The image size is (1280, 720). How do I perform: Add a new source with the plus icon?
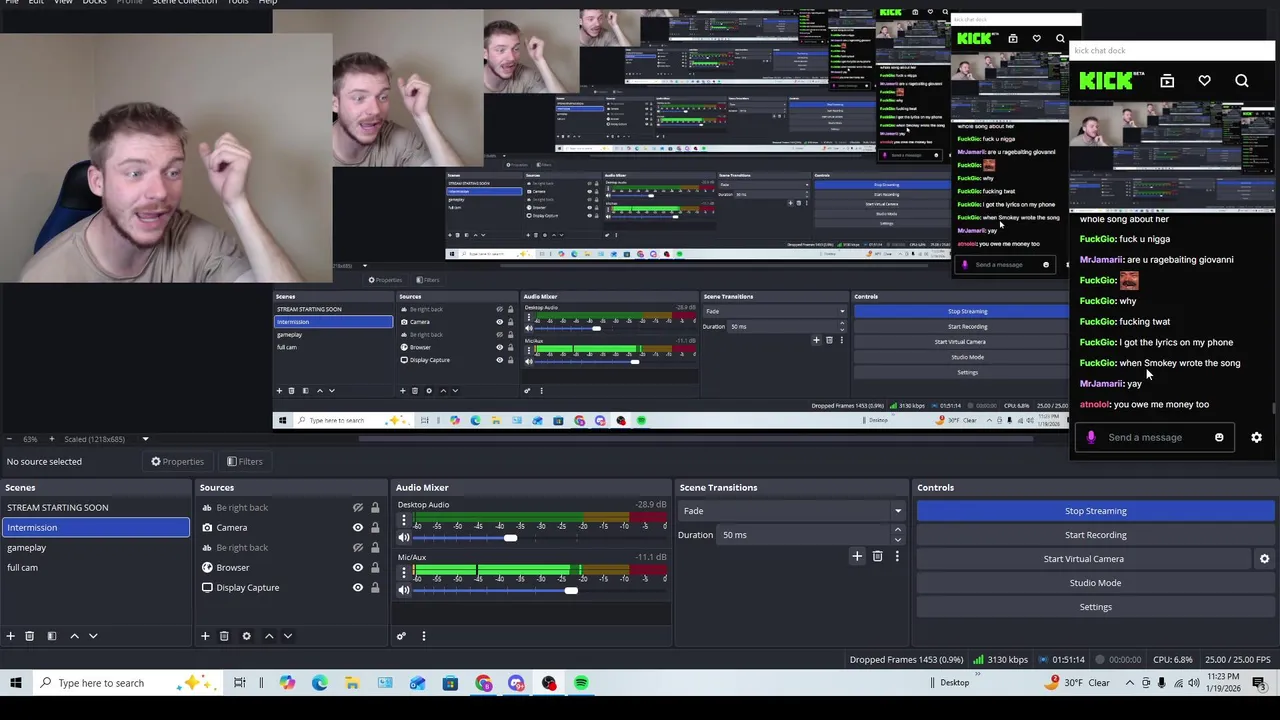(x=205, y=636)
